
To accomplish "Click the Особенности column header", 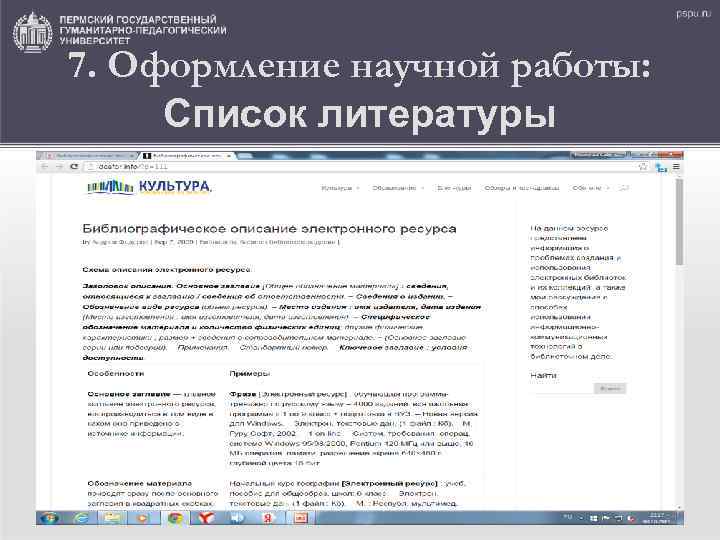I will click(116, 373).
